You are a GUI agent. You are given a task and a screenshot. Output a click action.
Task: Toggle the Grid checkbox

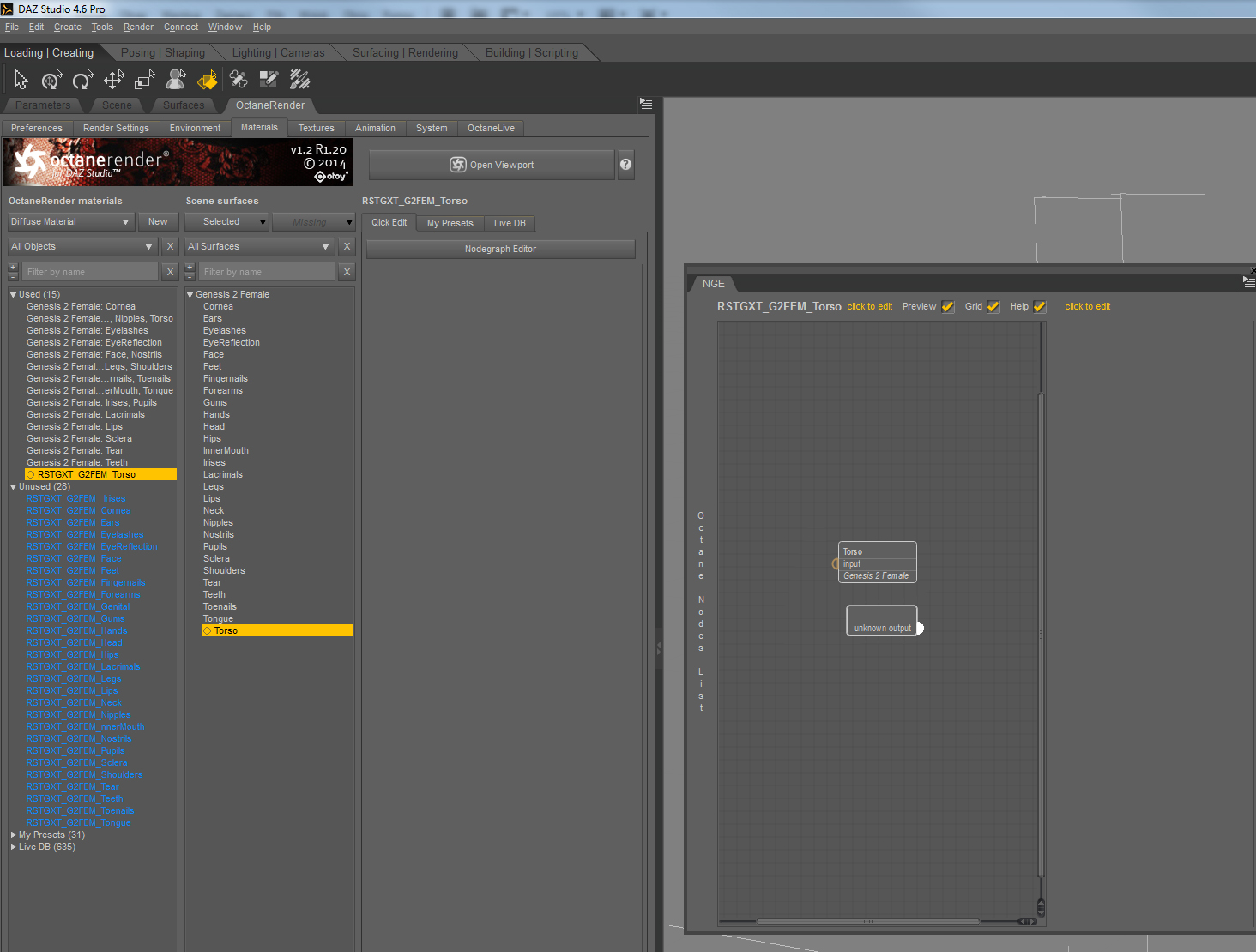pyautogui.click(x=993, y=307)
